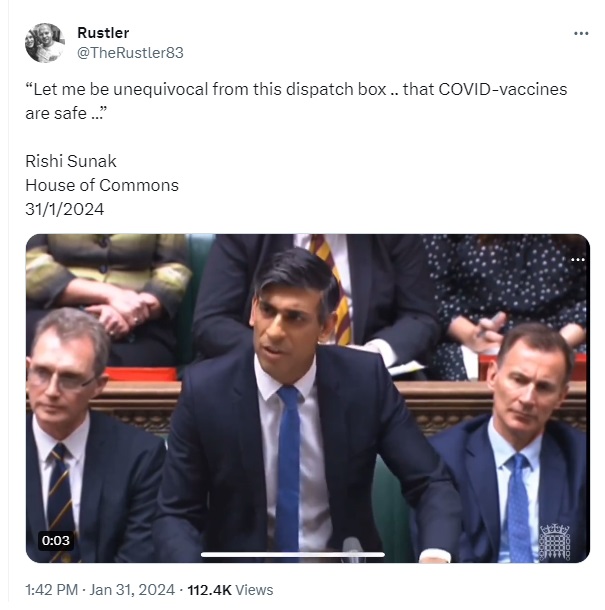Click the Parliament portcullis watermark logo

tap(556, 542)
